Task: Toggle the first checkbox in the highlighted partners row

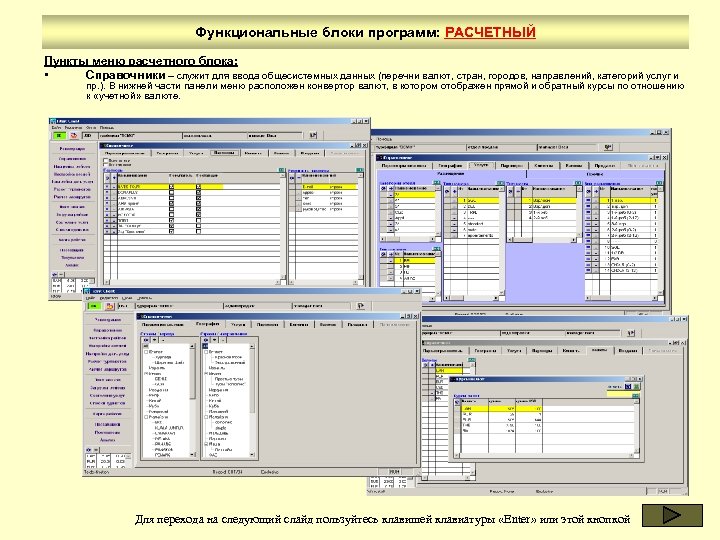Action: click(171, 187)
